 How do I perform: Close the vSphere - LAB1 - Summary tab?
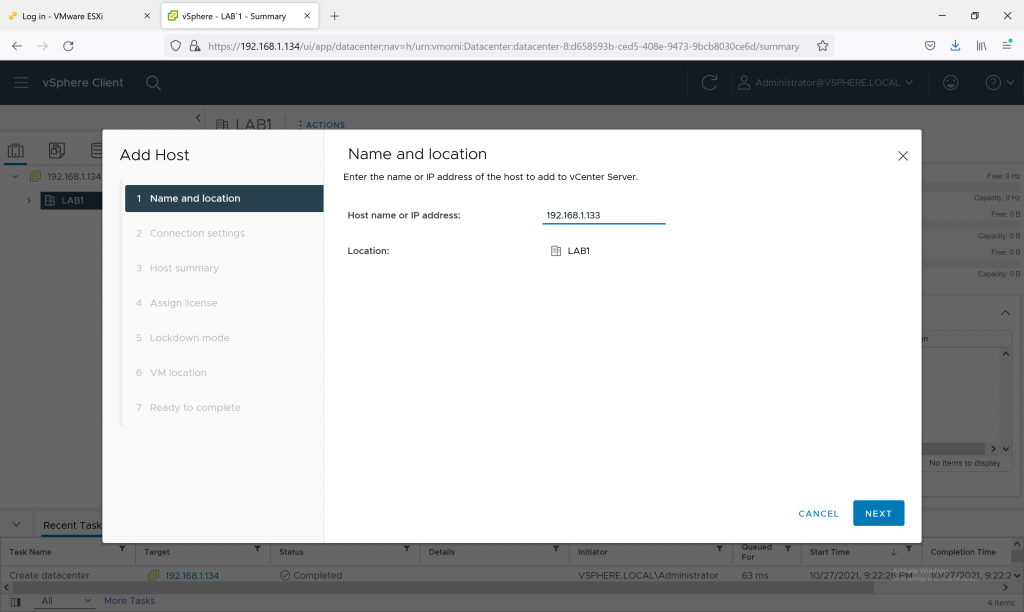307,16
